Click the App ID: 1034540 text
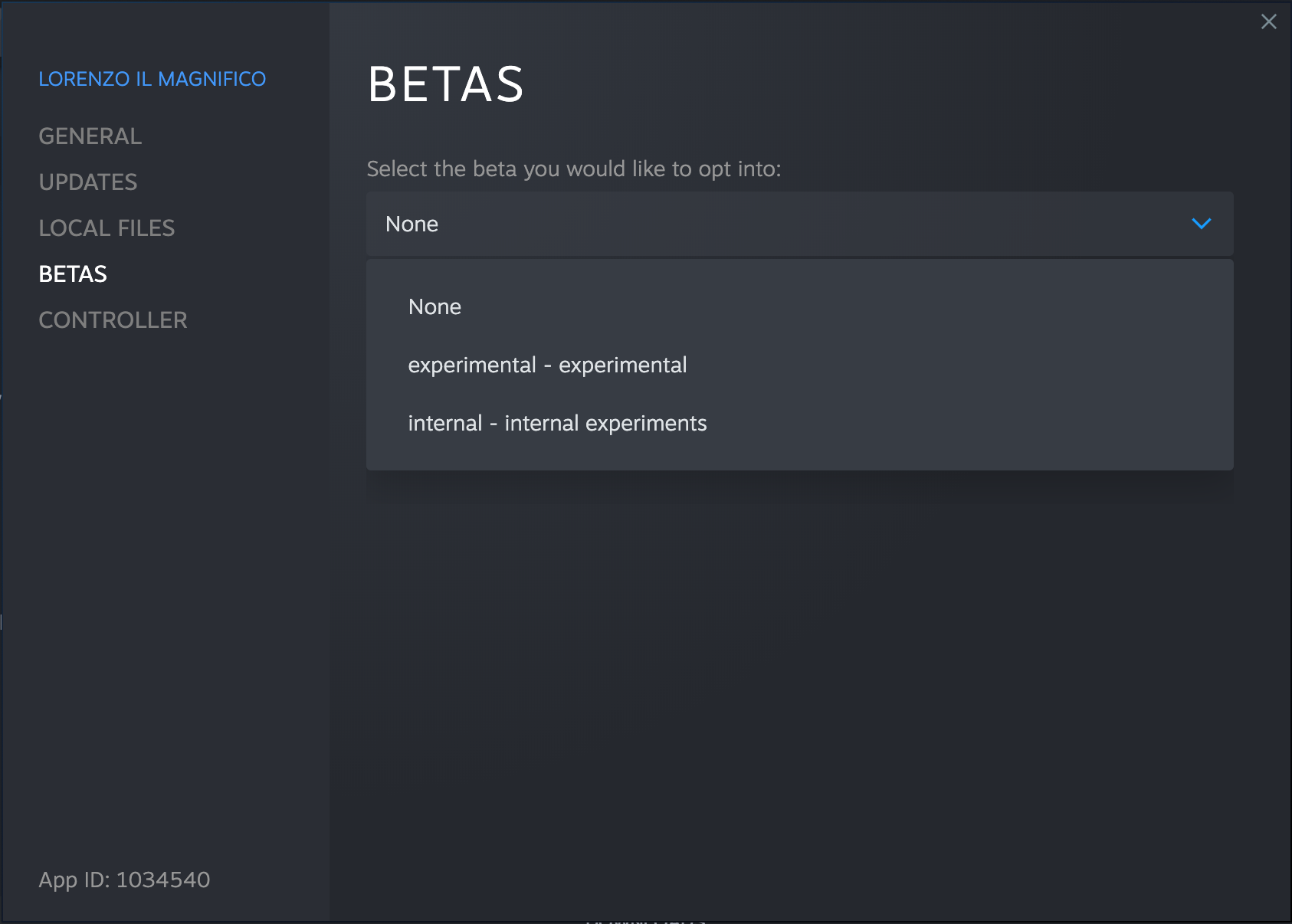Image resolution: width=1292 pixels, height=924 pixels. [x=124, y=880]
